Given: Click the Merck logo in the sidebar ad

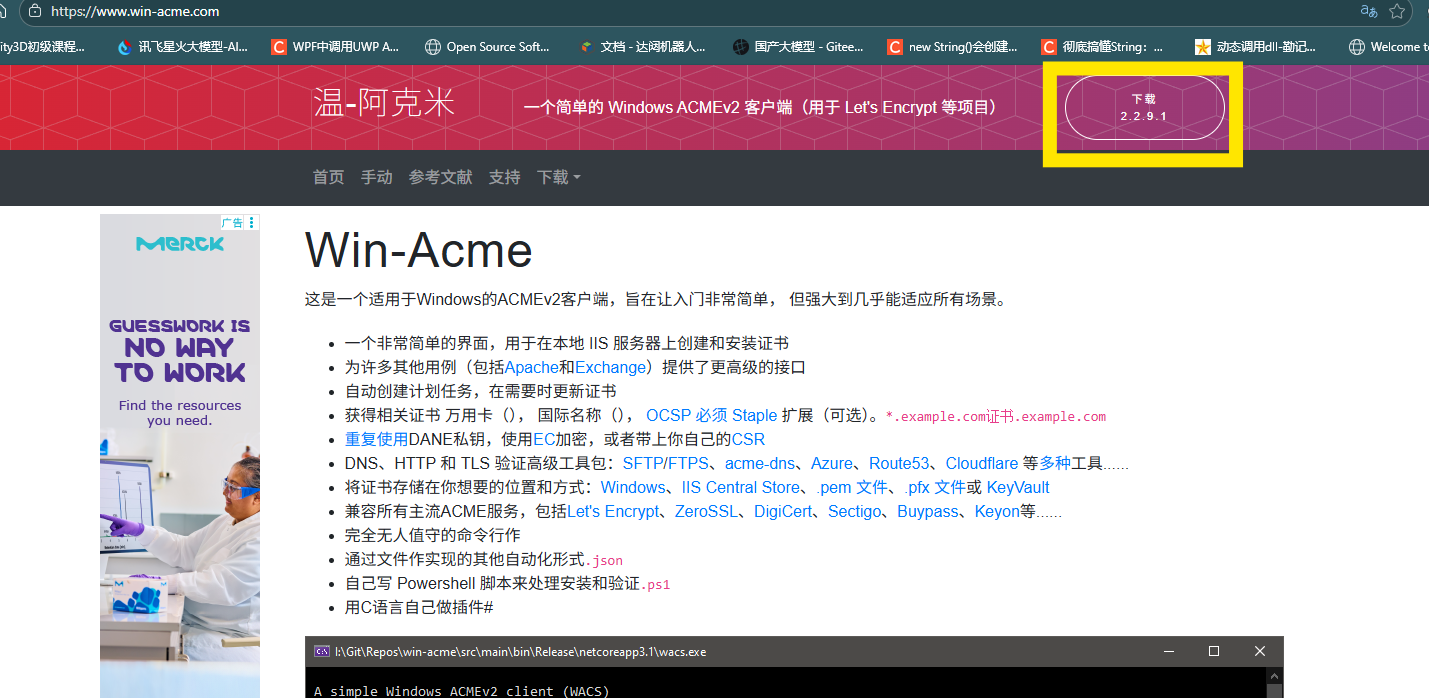Looking at the screenshot, I should pyautogui.click(x=179, y=243).
